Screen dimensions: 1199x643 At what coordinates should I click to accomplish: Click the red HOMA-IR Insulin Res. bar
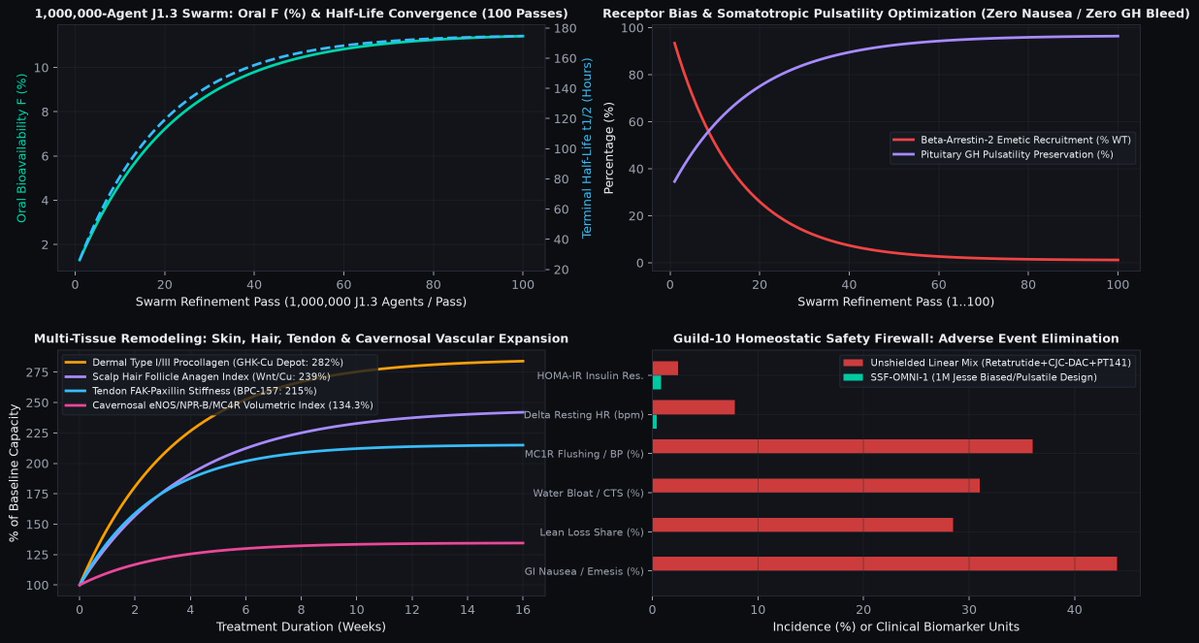pos(665,369)
